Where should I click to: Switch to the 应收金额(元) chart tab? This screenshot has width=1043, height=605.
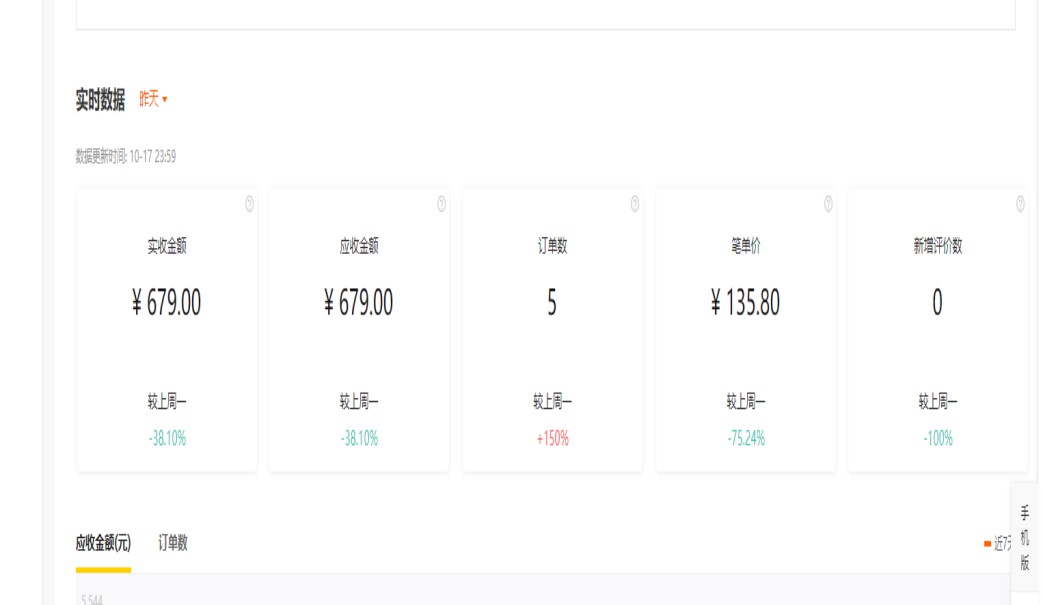[103, 543]
